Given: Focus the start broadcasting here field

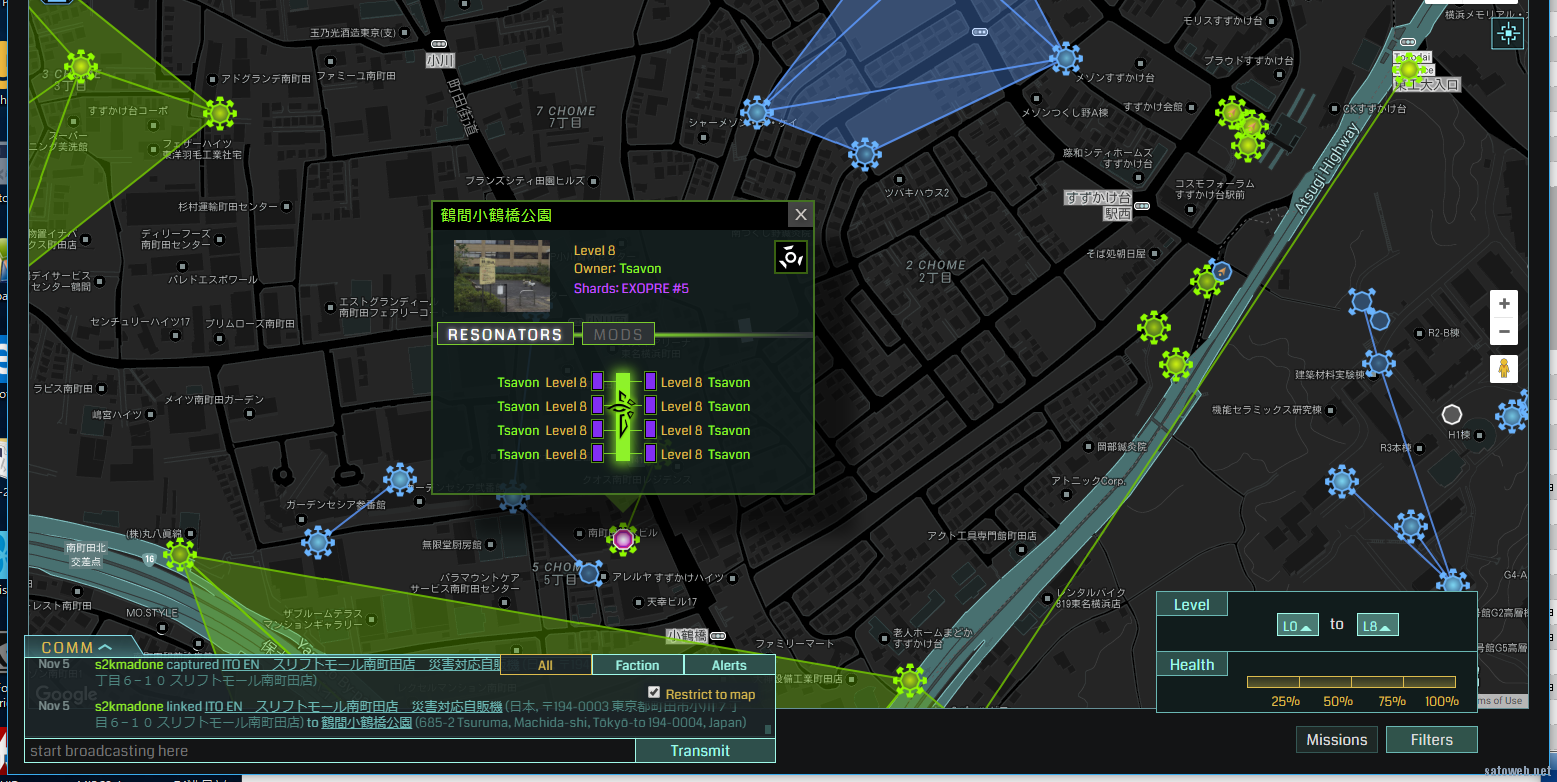Looking at the screenshot, I should (x=330, y=751).
